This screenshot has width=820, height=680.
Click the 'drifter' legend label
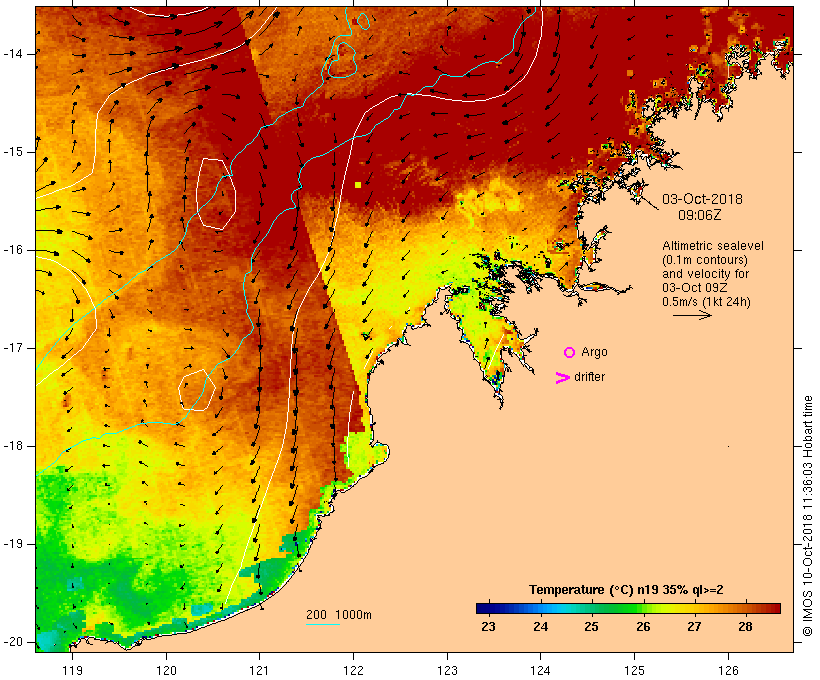click(589, 377)
